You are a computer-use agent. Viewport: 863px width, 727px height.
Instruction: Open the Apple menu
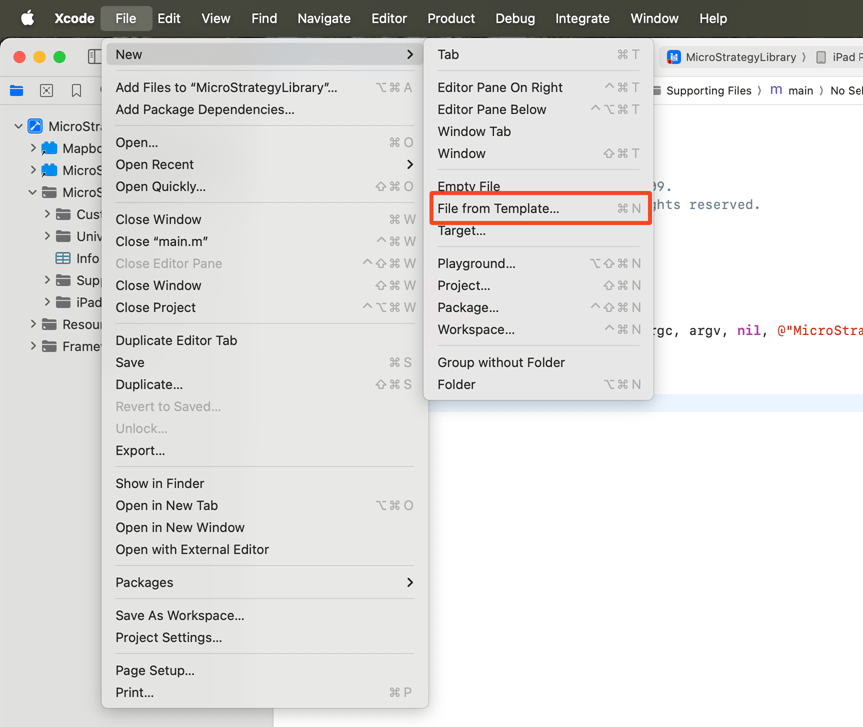pyautogui.click(x=28, y=18)
